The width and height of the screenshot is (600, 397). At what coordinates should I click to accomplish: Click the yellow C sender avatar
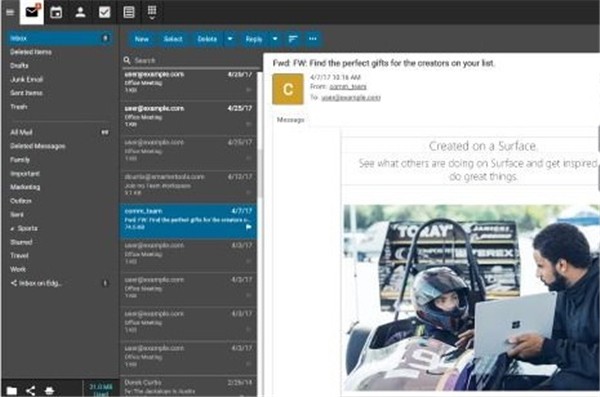pyautogui.click(x=288, y=89)
